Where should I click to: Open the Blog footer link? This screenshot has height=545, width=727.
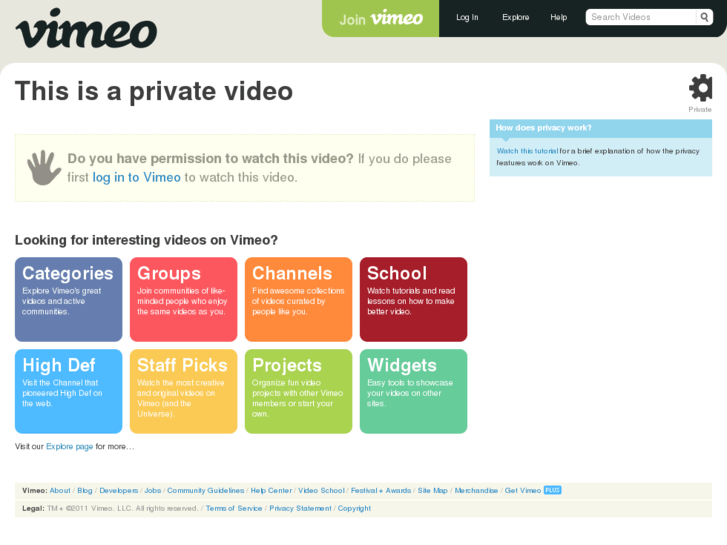(x=85, y=490)
